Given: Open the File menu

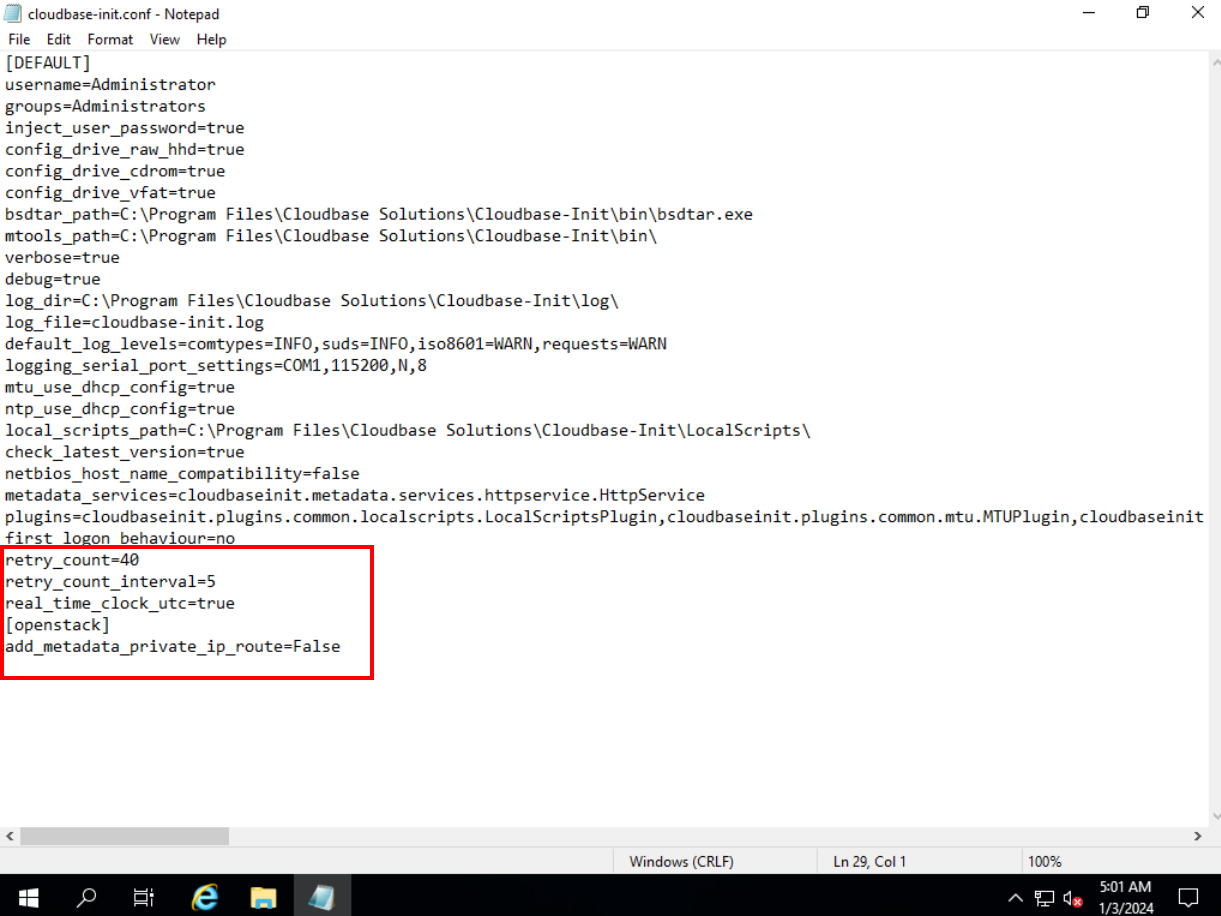Looking at the screenshot, I should tap(19, 39).
